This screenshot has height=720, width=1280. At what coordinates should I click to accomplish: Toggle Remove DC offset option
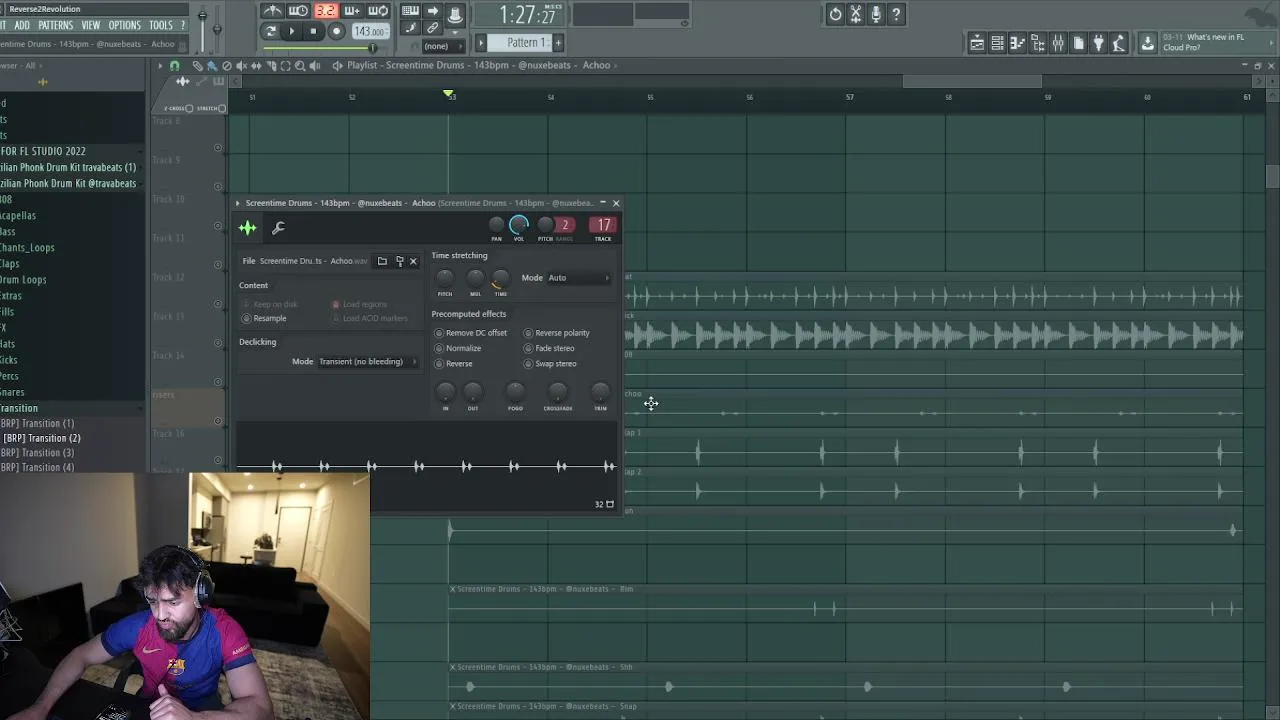(470, 333)
